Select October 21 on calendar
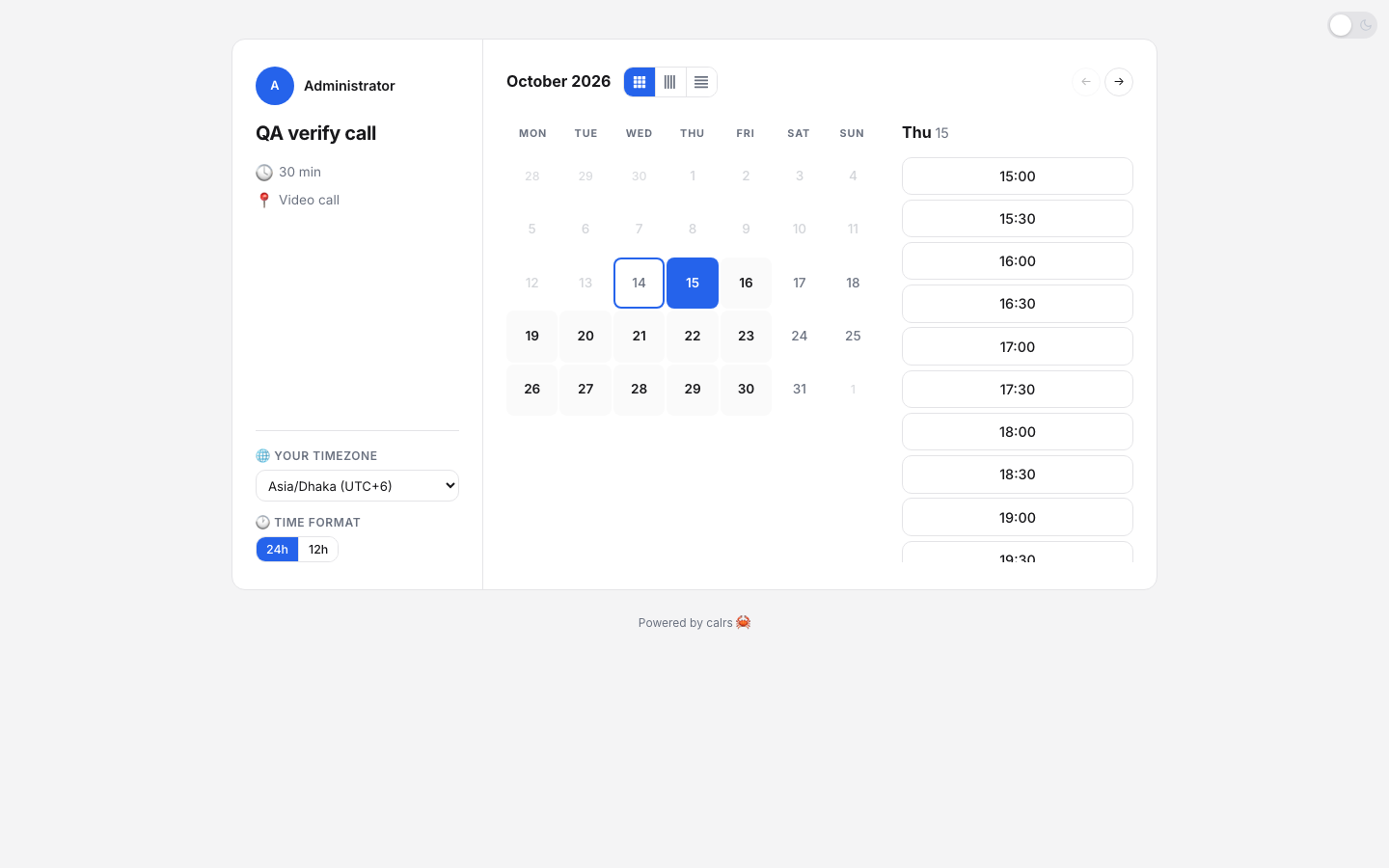The width and height of the screenshot is (1389, 868). coord(639,336)
